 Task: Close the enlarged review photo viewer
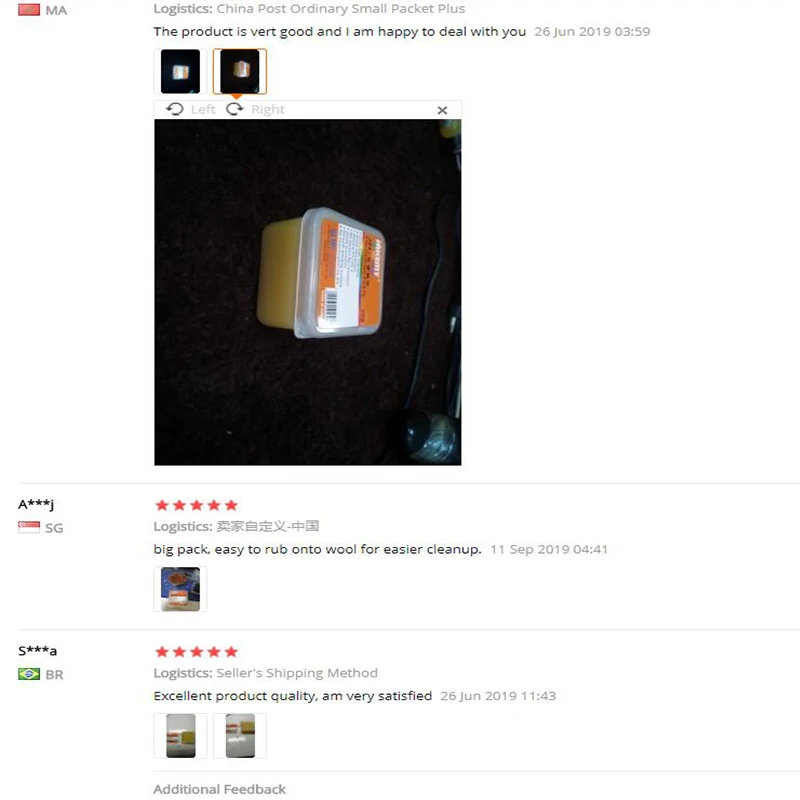click(442, 110)
